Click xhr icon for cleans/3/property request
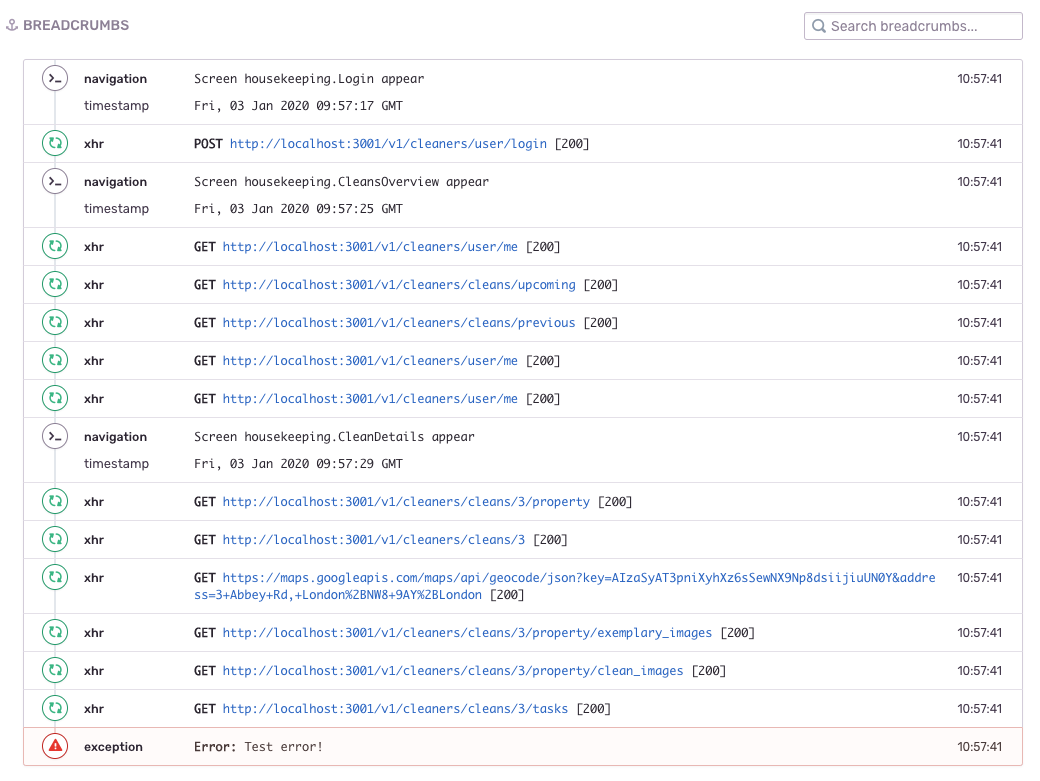This screenshot has height=781, width=1040. click(x=55, y=501)
